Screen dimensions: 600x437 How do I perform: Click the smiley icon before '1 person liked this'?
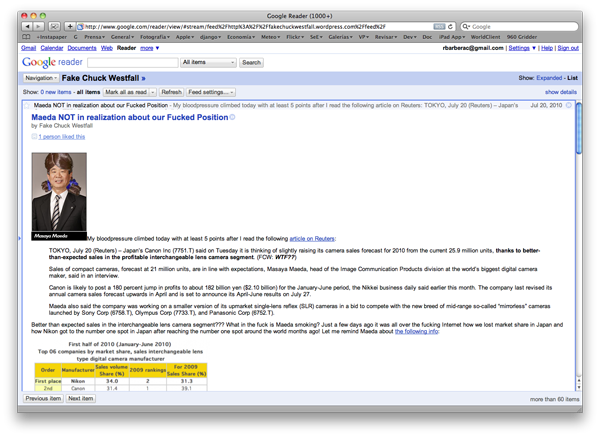(34, 137)
